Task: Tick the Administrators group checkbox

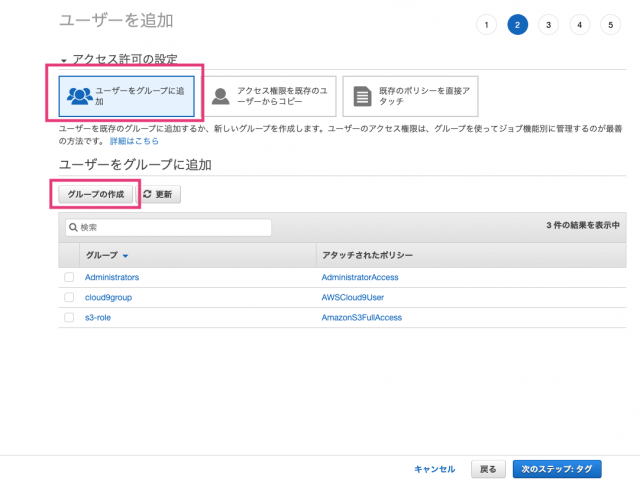Action: tap(69, 277)
